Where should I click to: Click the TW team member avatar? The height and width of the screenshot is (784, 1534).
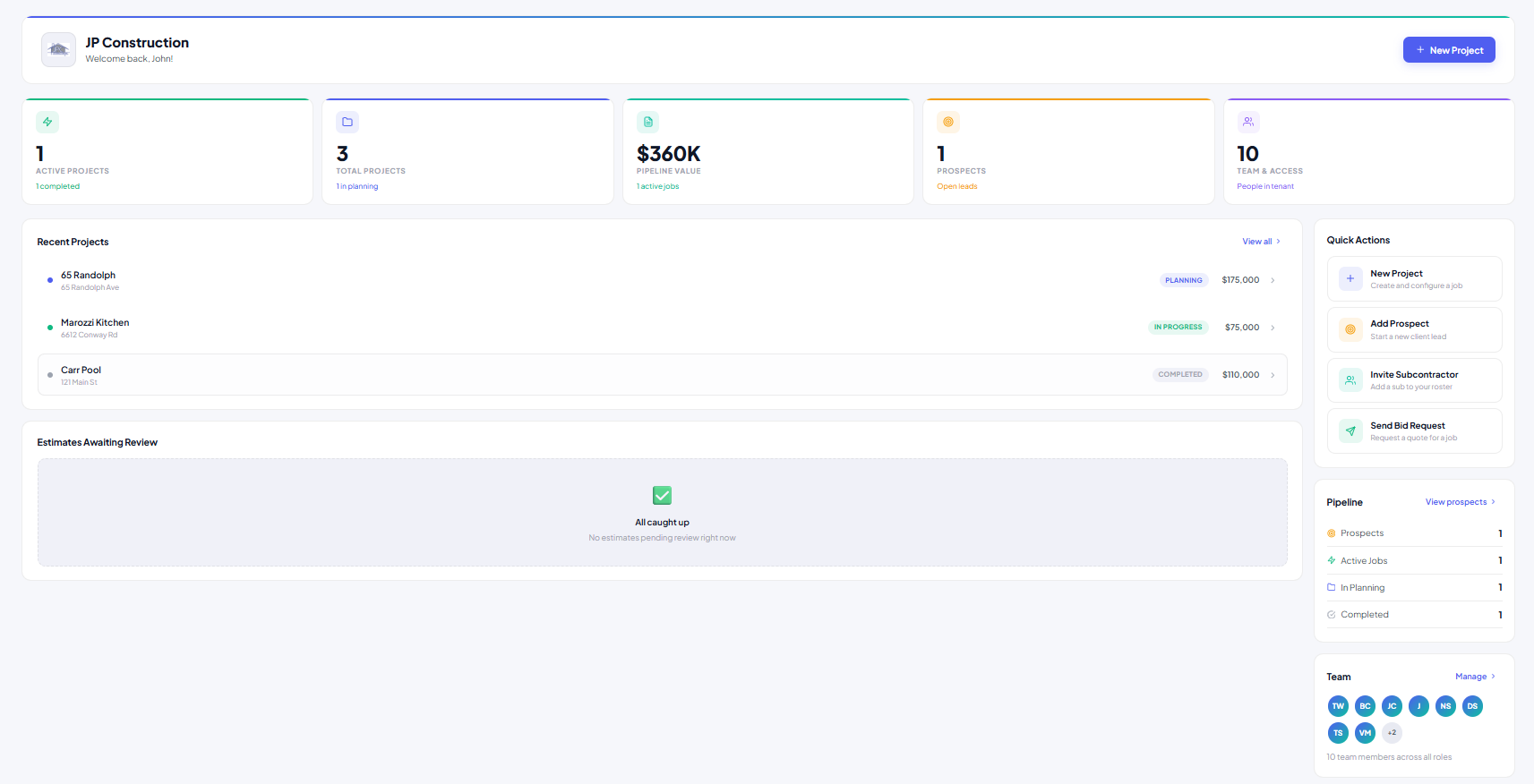click(1338, 706)
